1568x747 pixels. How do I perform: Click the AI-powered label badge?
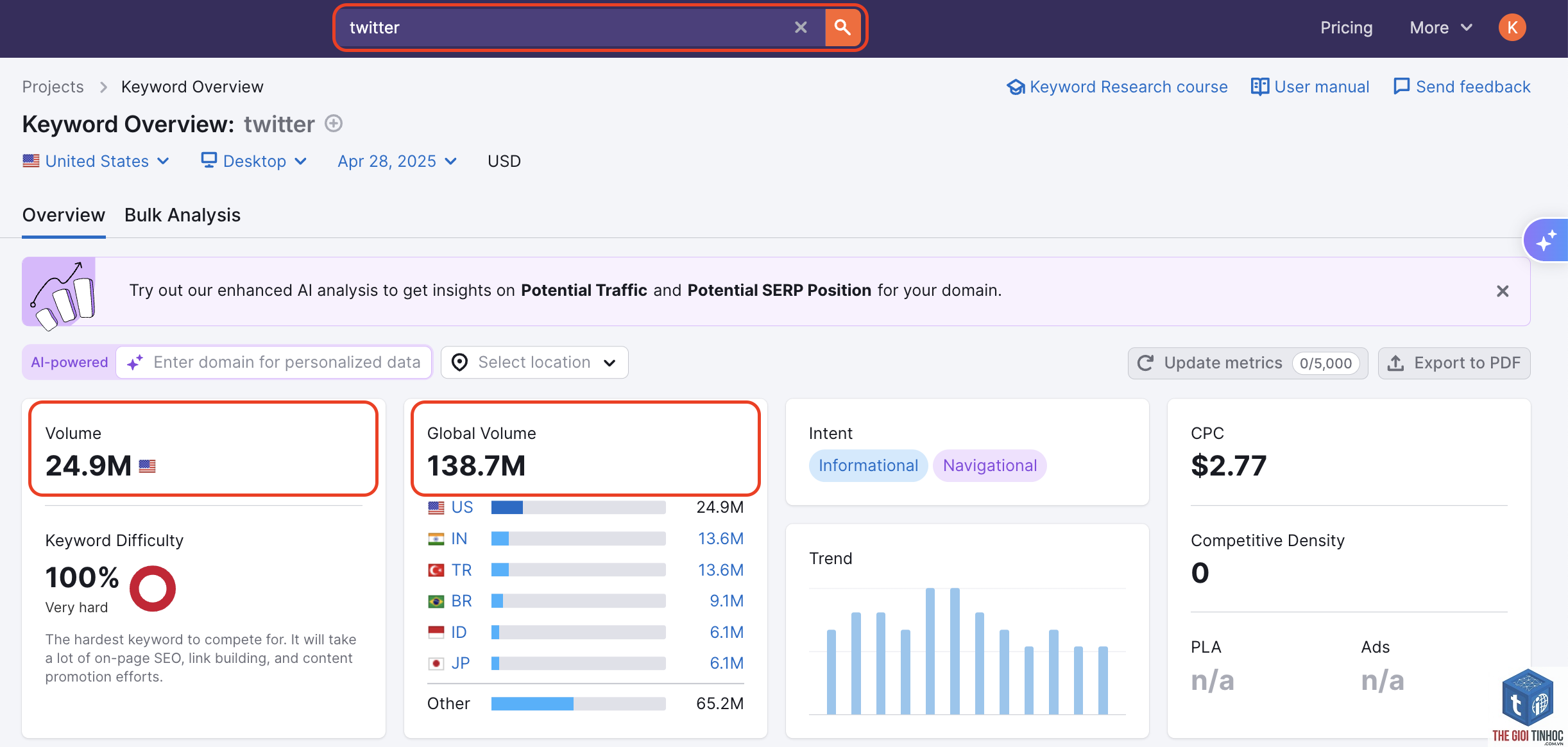[69, 363]
